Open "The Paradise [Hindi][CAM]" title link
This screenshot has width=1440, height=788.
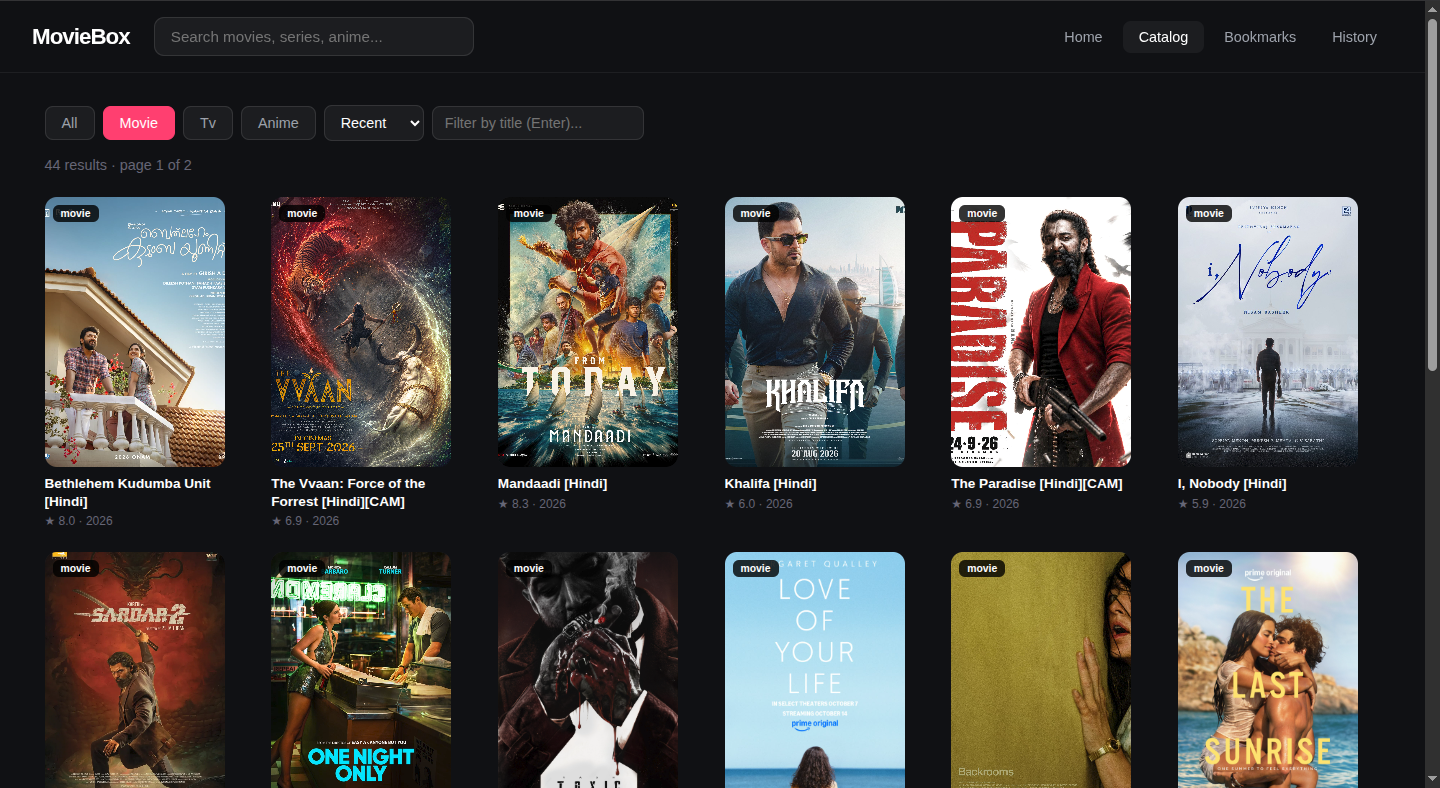[x=1037, y=484]
